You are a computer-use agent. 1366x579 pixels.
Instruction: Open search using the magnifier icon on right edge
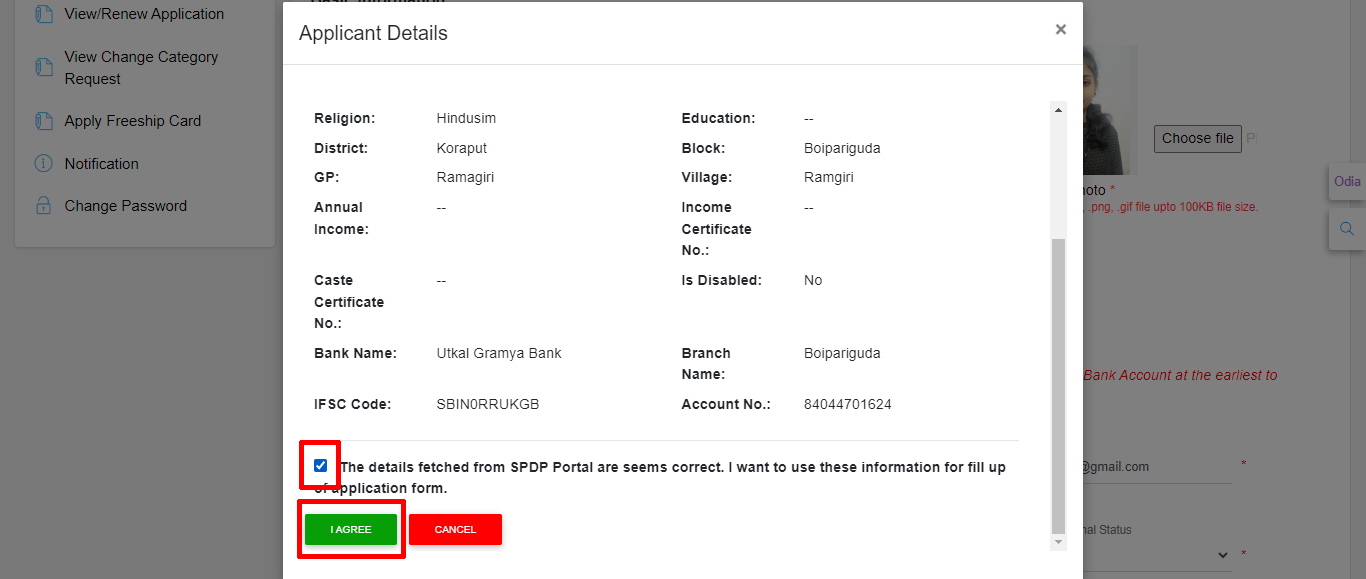click(1346, 229)
